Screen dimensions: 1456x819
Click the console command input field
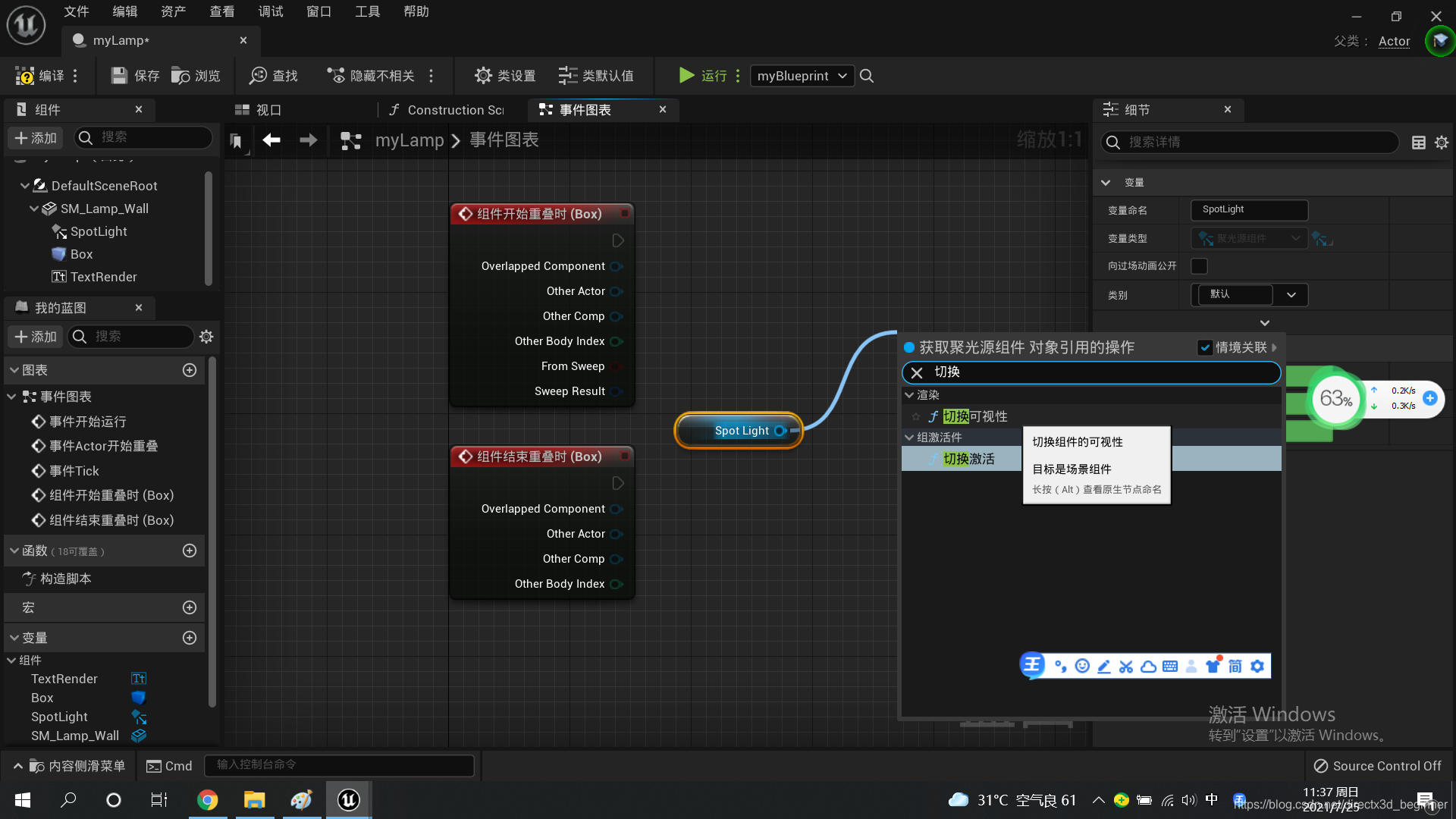339,765
